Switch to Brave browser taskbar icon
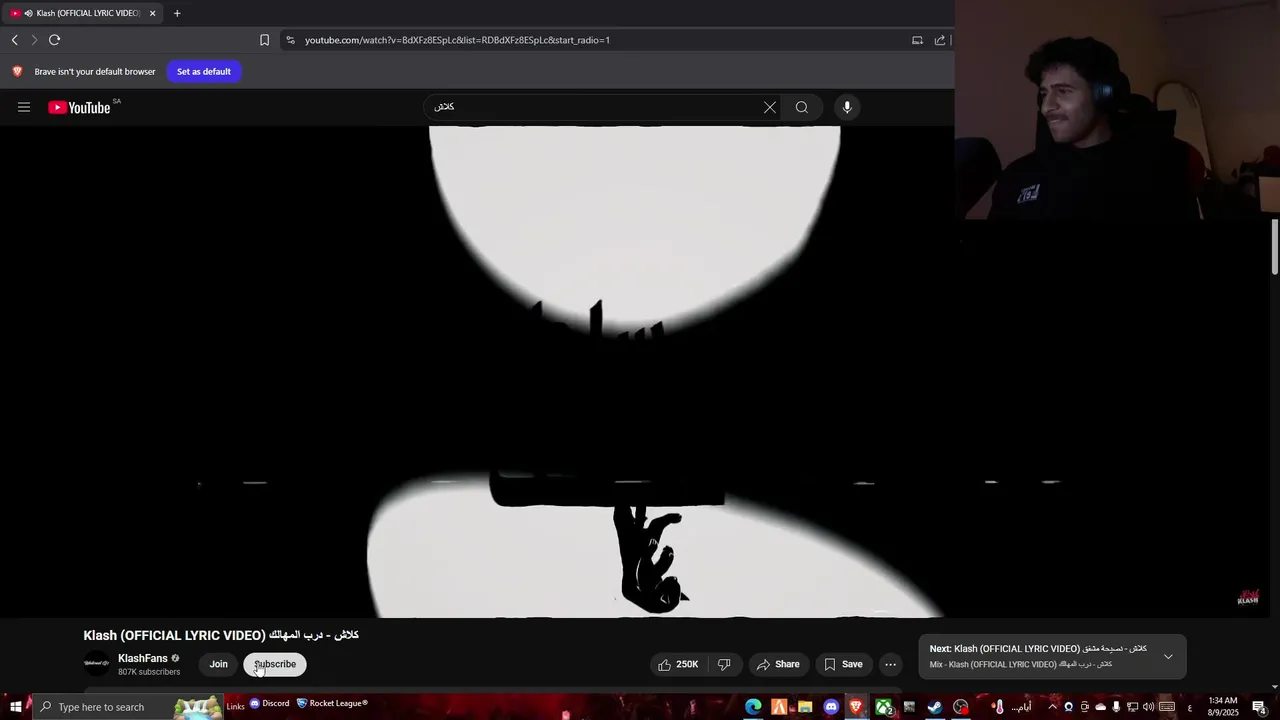Image resolution: width=1280 pixels, height=720 pixels. click(x=856, y=707)
